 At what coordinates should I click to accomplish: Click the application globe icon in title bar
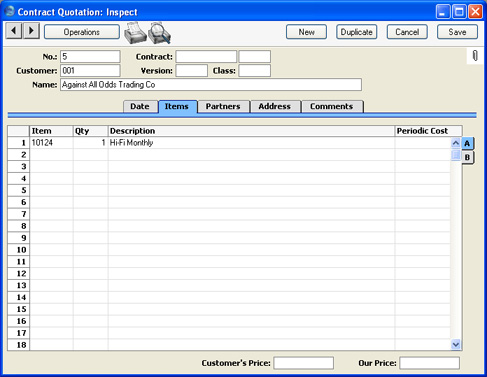tap(9, 11)
